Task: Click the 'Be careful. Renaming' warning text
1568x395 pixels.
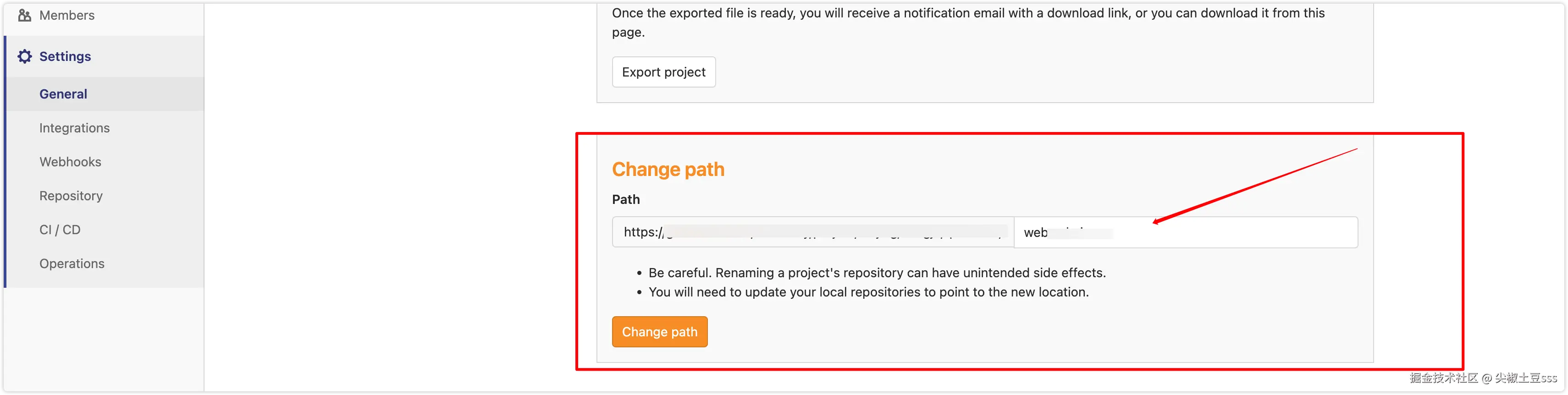Action: tap(877, 273)
